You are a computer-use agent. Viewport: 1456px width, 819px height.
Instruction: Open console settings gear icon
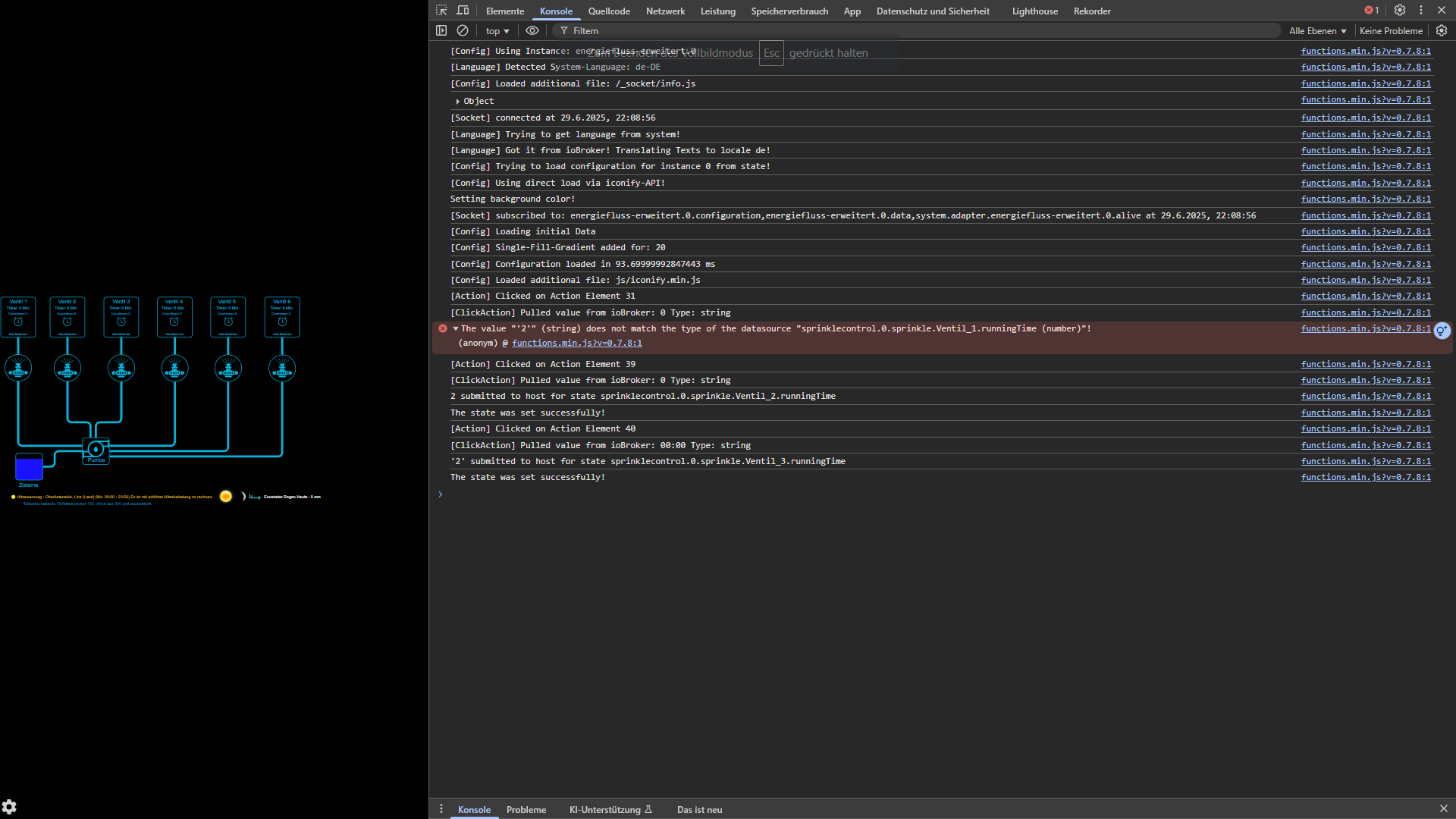click(x=1442, y=31)
